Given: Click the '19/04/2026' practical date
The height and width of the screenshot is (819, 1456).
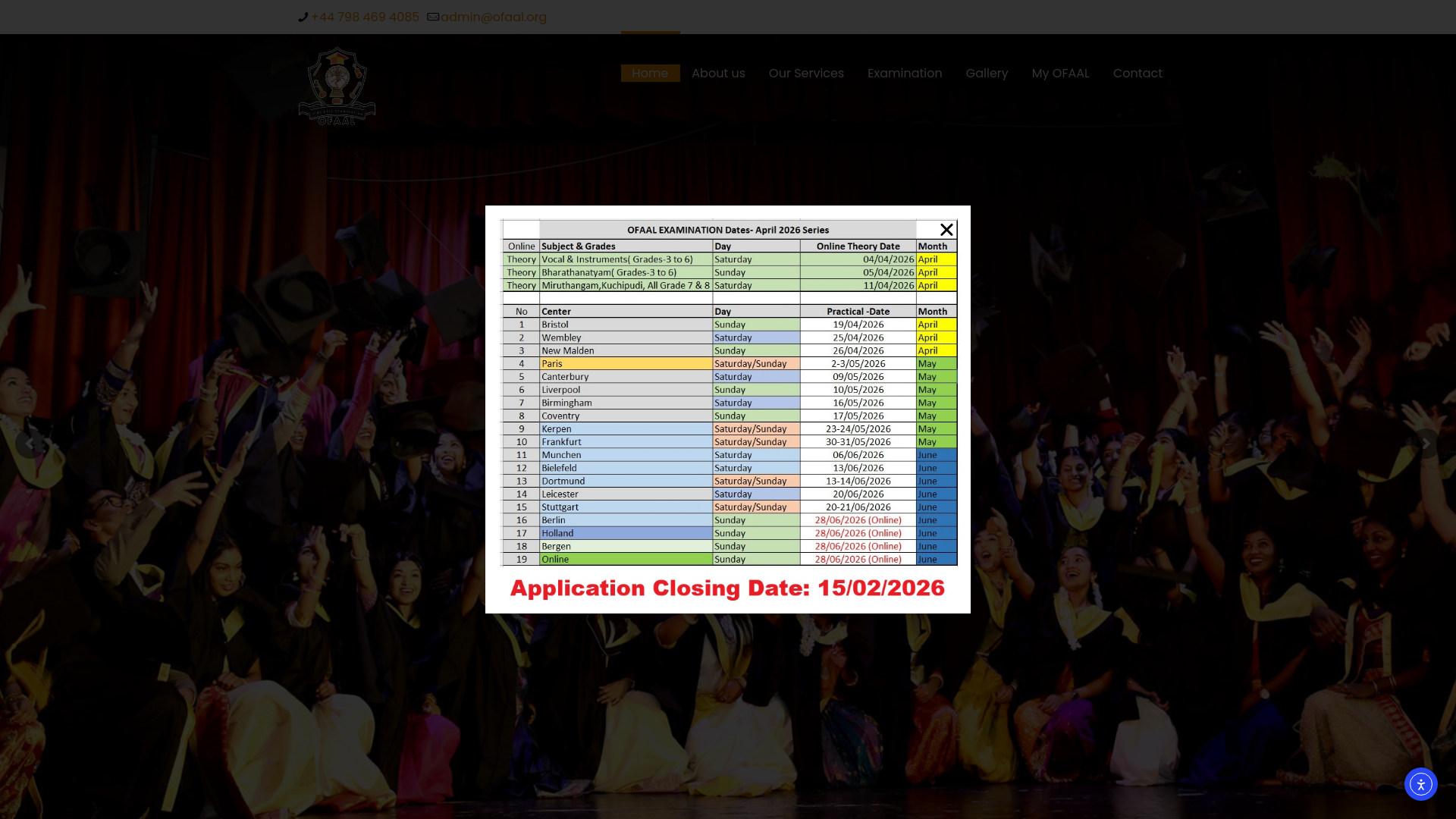Looking at the screenshot, I should (x=858, y=325).
